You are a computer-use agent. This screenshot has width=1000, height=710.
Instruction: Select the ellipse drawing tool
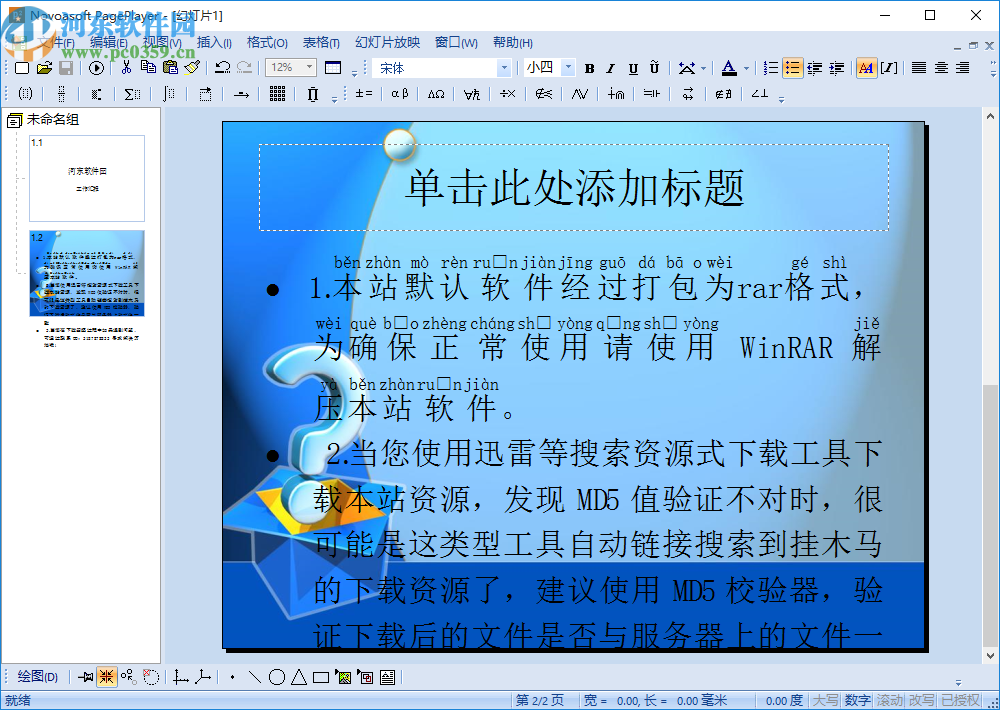(x=277, y=676)
